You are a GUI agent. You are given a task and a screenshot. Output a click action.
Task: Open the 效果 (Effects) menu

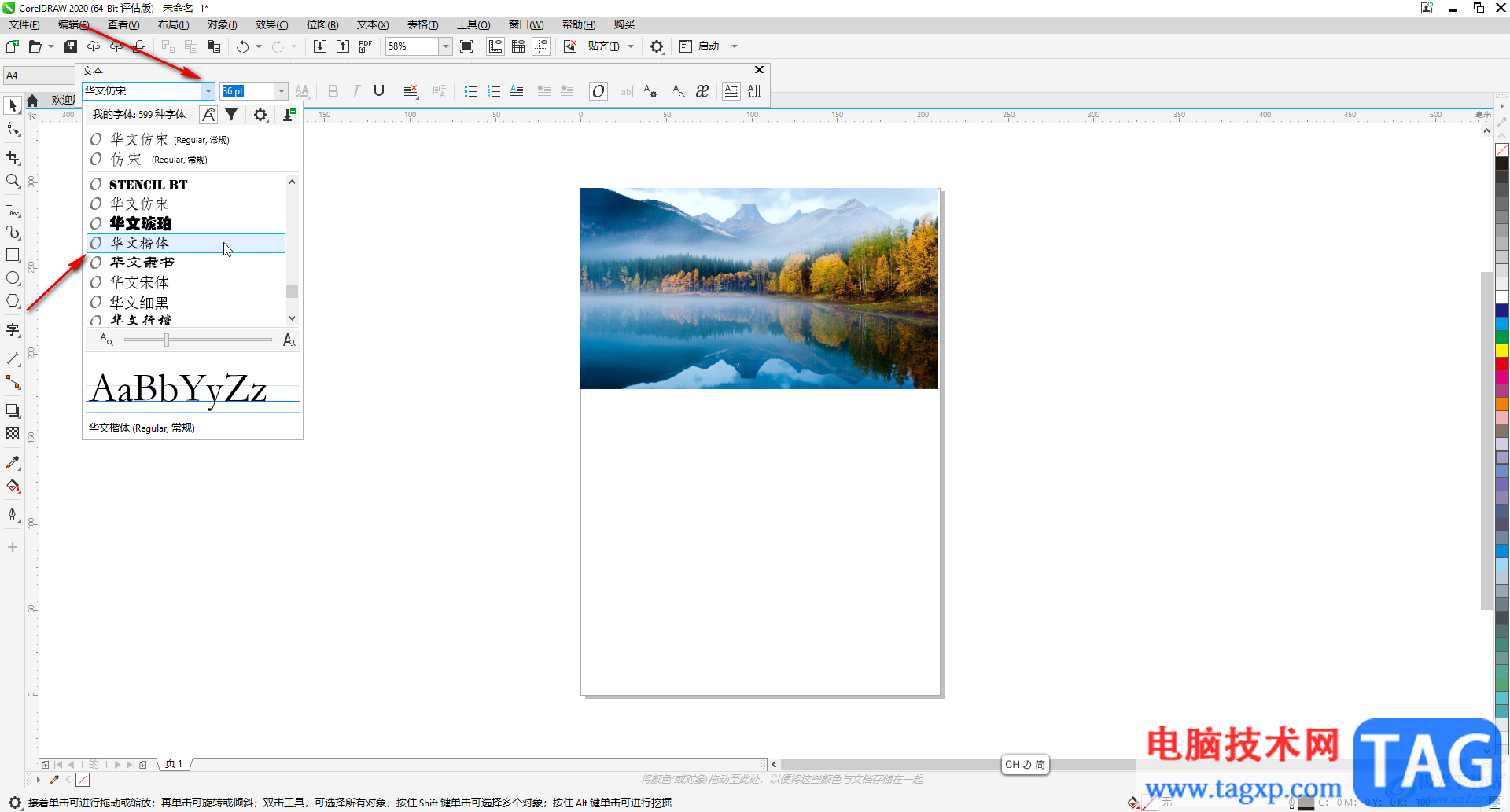(272, 24)
